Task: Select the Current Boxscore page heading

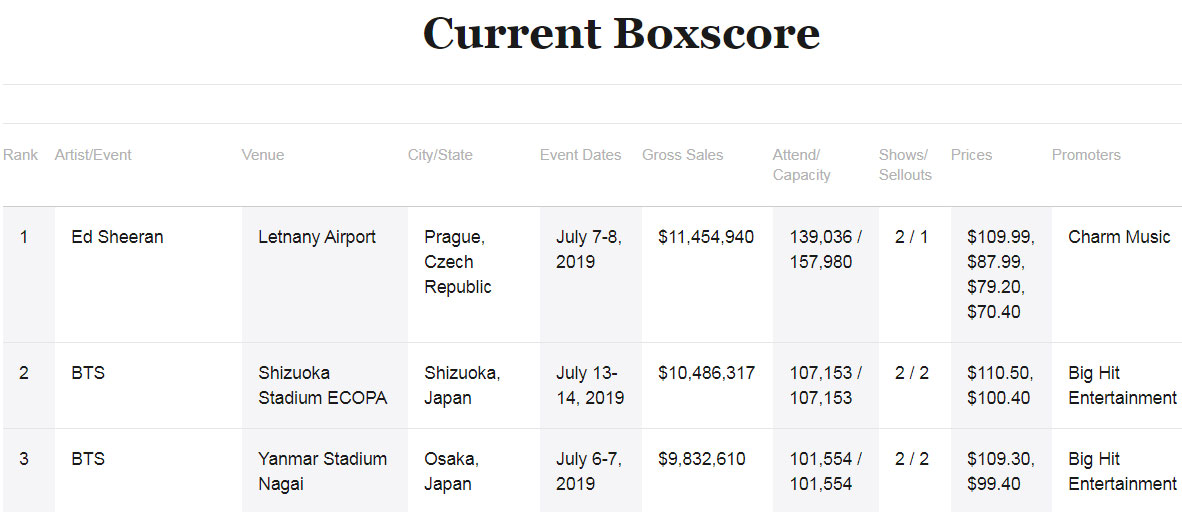Action: point(621,34)
